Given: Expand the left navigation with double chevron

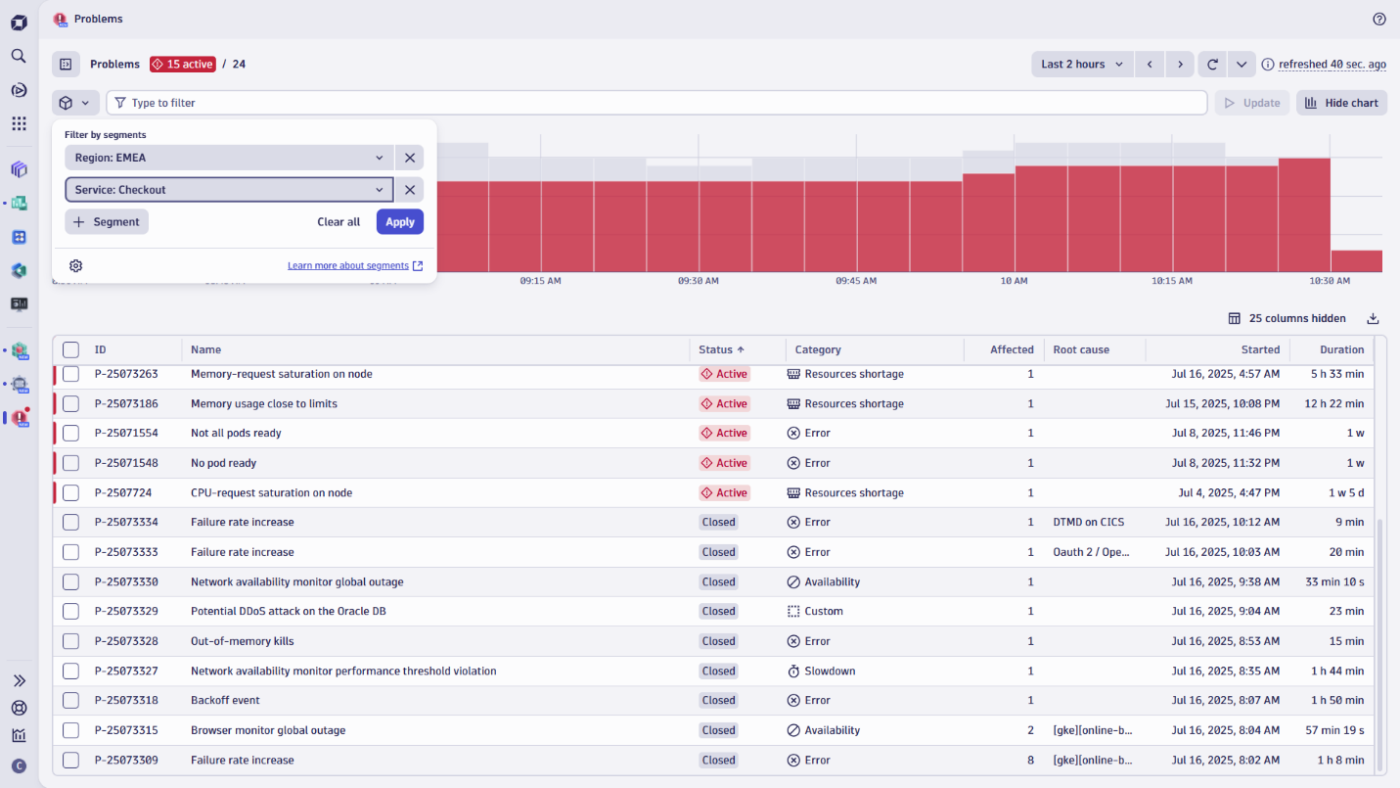Looking at the screenshot, I should [x=18, y=681].
